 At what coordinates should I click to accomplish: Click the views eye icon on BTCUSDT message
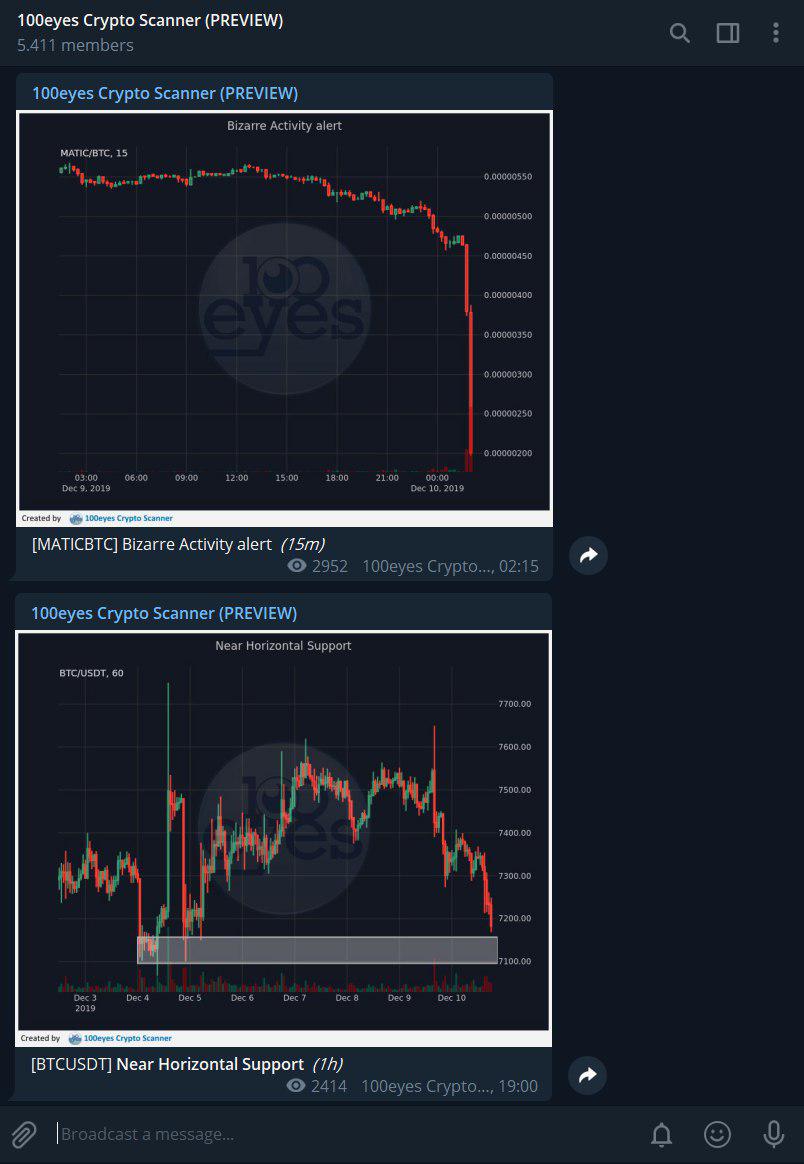(297, 1086)
